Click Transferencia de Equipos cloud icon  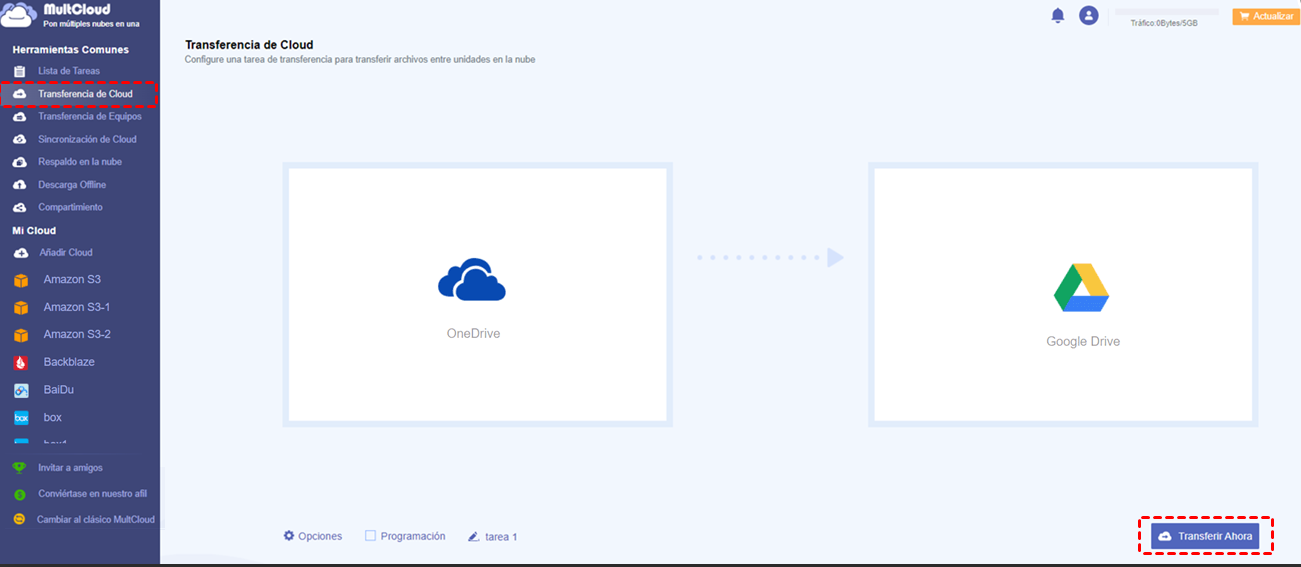[x=20, y=117]
